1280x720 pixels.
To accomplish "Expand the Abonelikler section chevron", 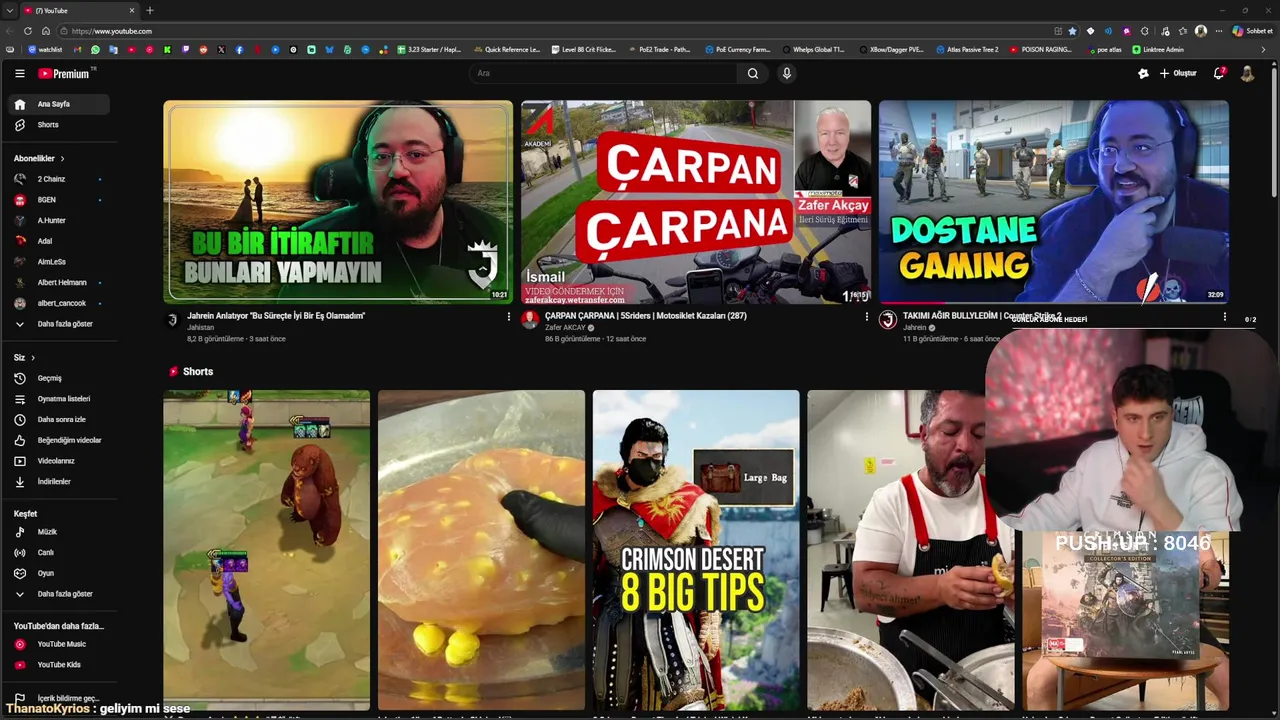I will pyautogui.click(x=62, y=158).
